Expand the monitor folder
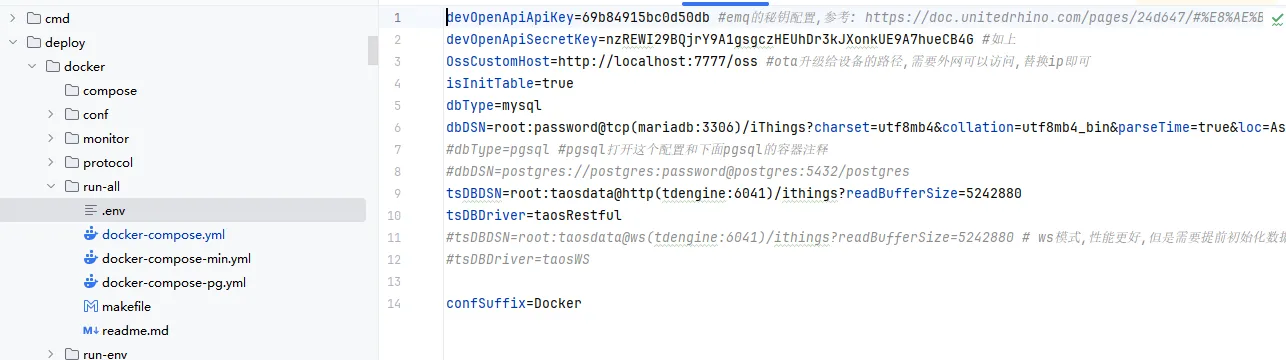1286x360 pixels. [51, 138]
